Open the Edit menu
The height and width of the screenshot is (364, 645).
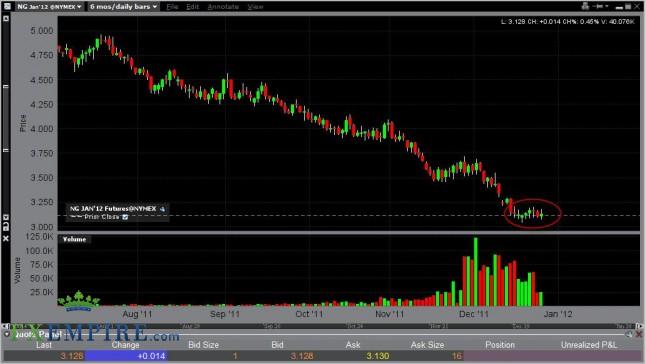[x=192, y=7]
